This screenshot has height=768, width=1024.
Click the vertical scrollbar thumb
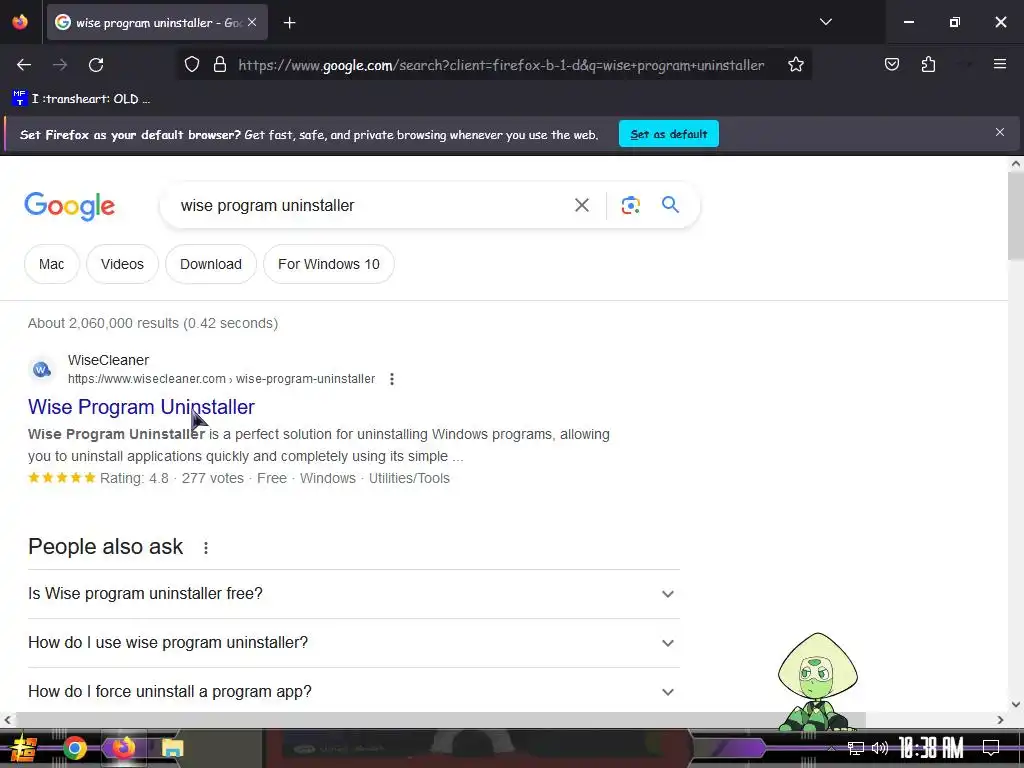pyautogui.click(x=1016, y=217)
